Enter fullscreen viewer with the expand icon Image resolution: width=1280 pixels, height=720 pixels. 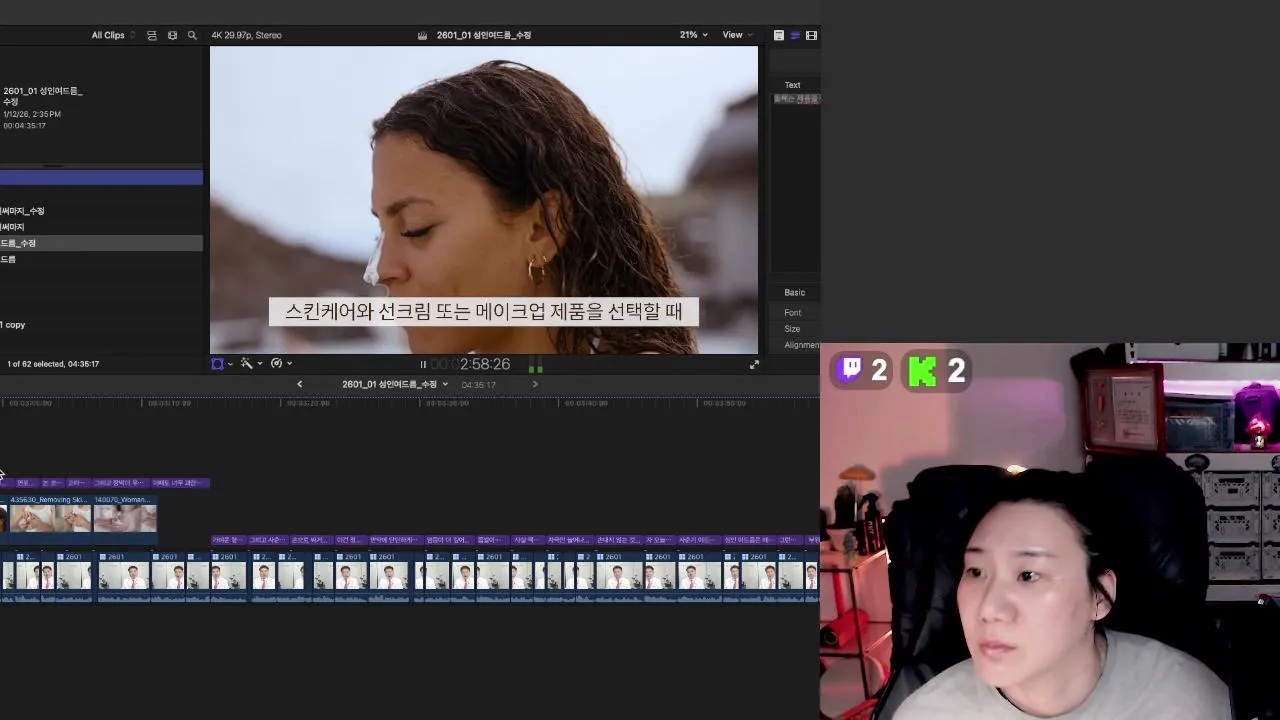[x=754, y=365]
